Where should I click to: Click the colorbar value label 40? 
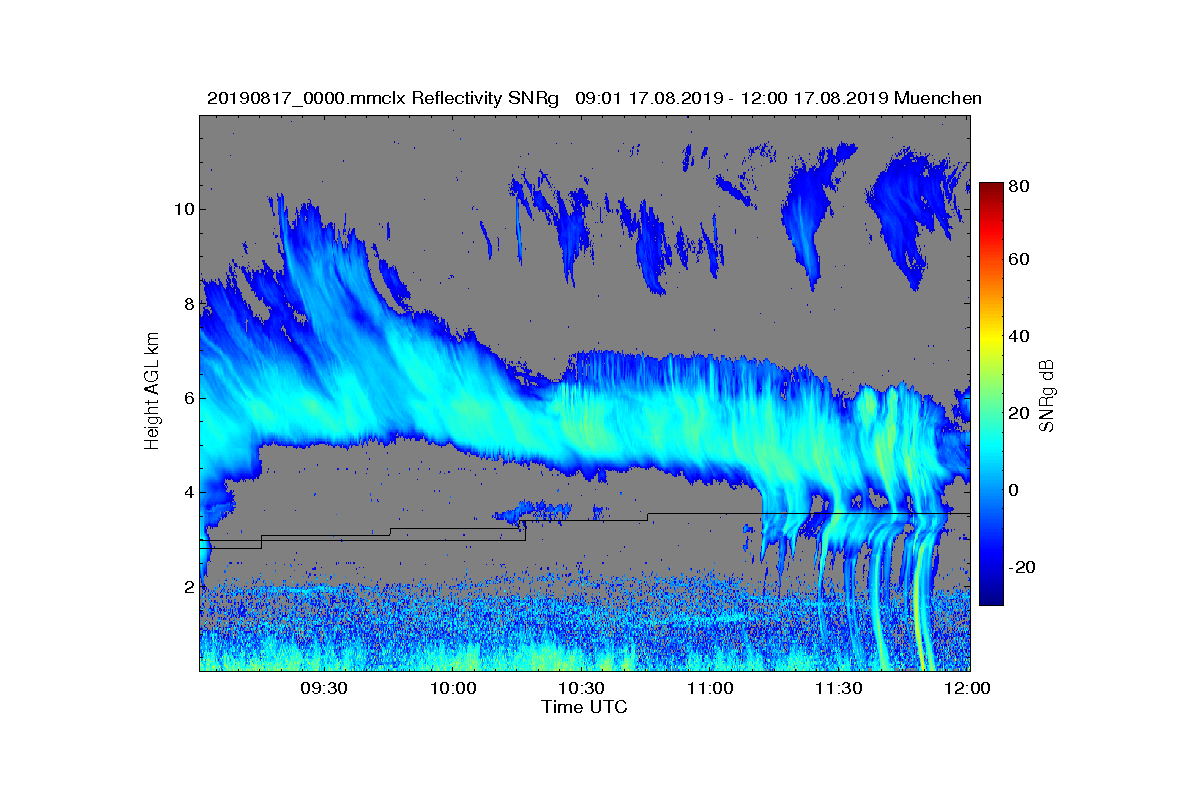pos(1020,336)
